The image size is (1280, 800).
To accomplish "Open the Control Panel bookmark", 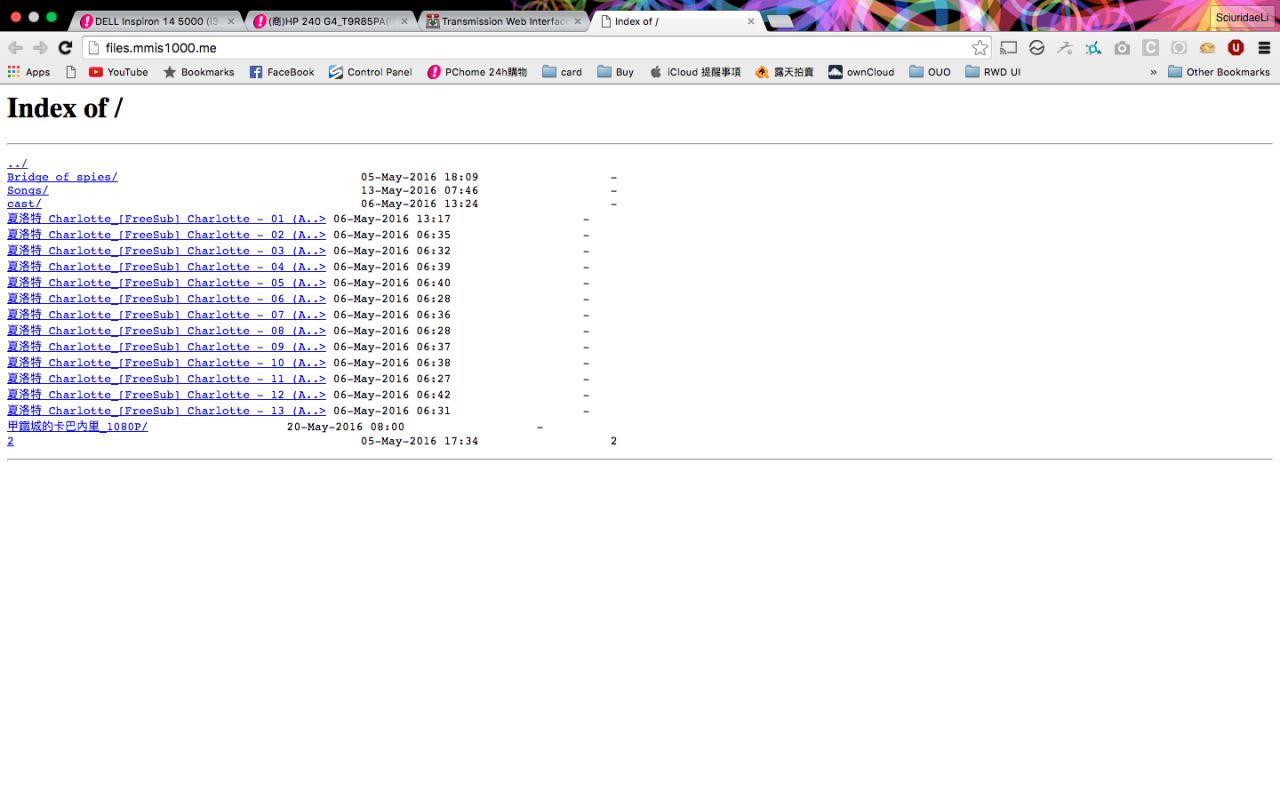I will (x=370, y=72).
